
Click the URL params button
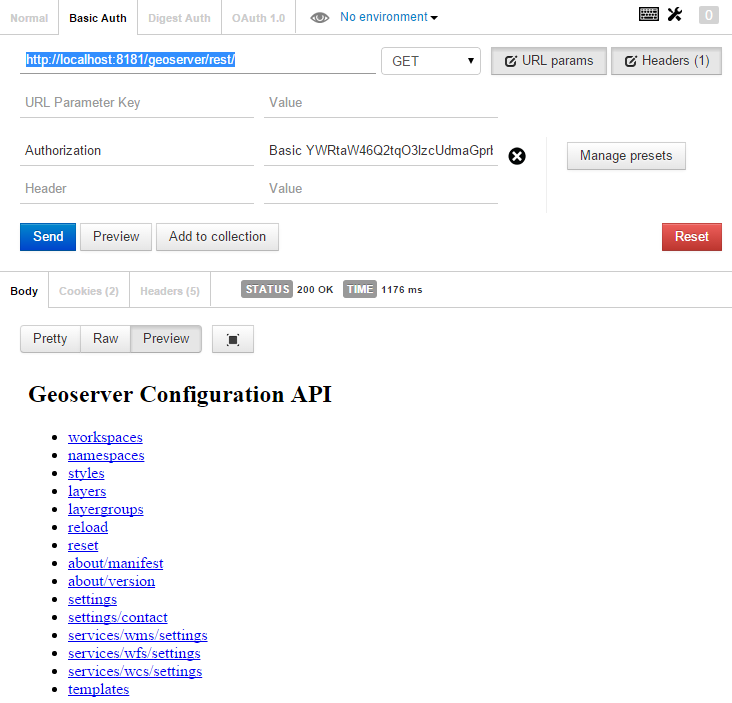549,61
